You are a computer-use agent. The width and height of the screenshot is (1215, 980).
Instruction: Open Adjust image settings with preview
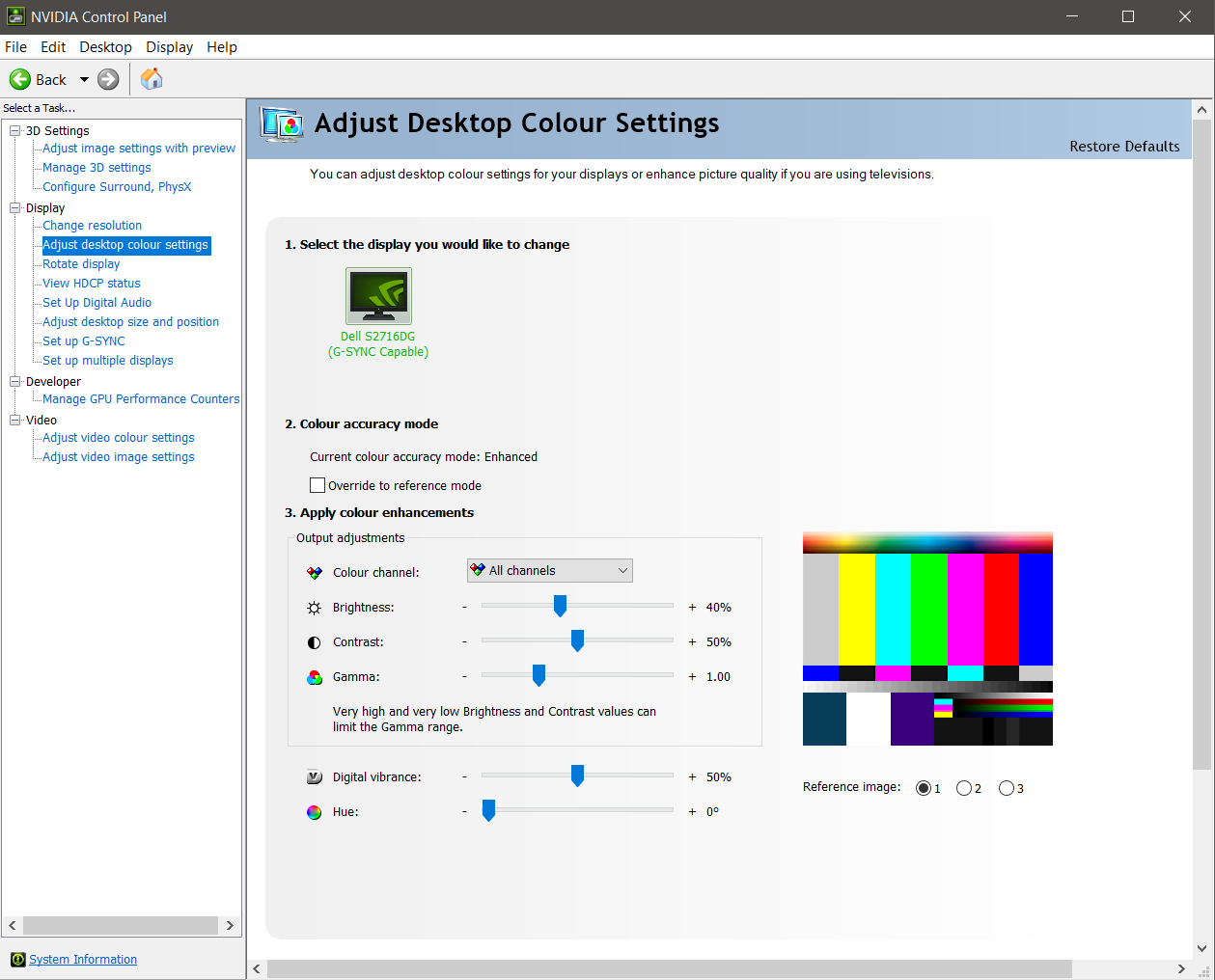pyautogui.click(x=139, y=149)
